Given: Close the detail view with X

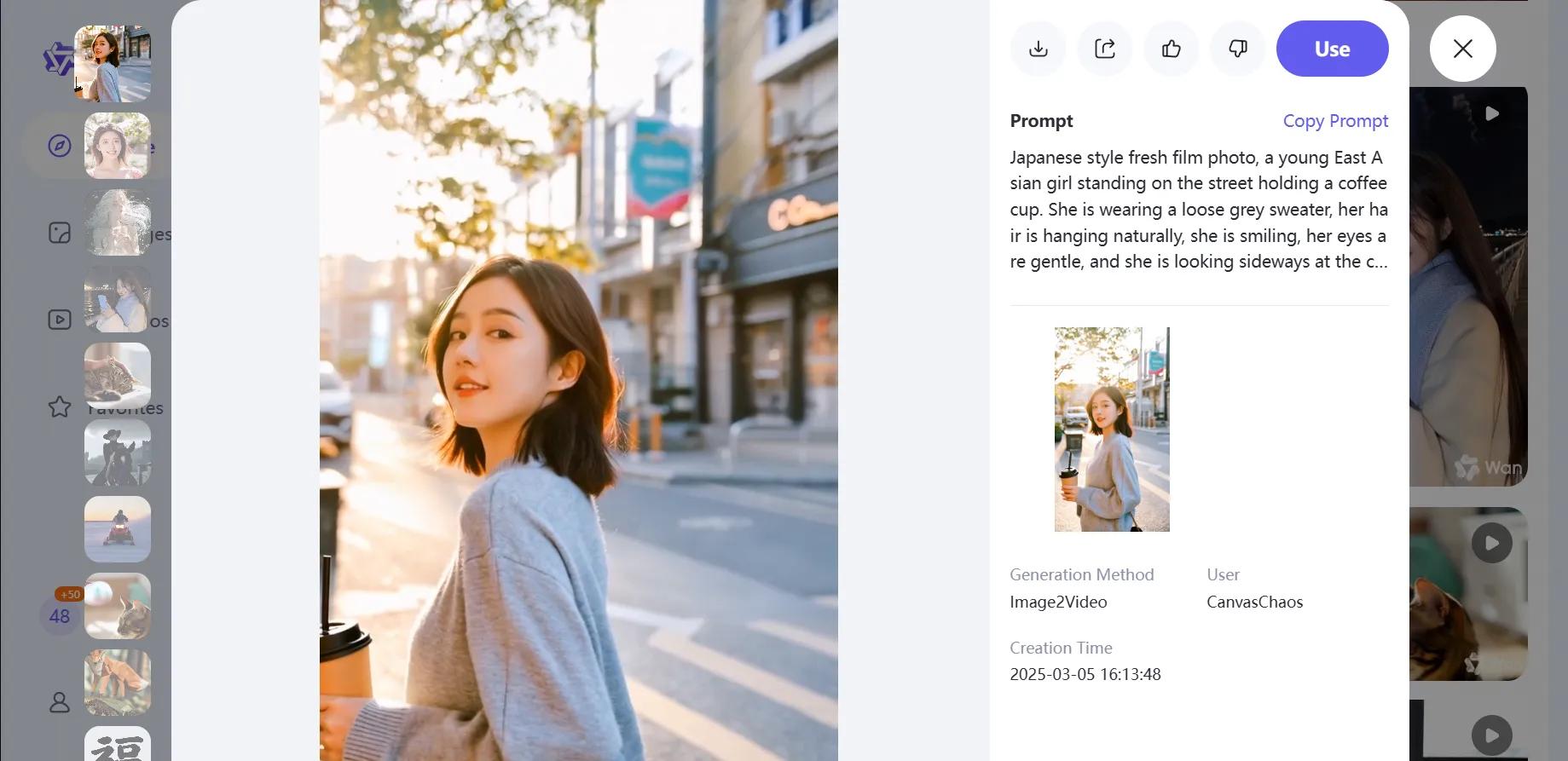Looking at the screenshot, I should click(x=1462, y=49).
